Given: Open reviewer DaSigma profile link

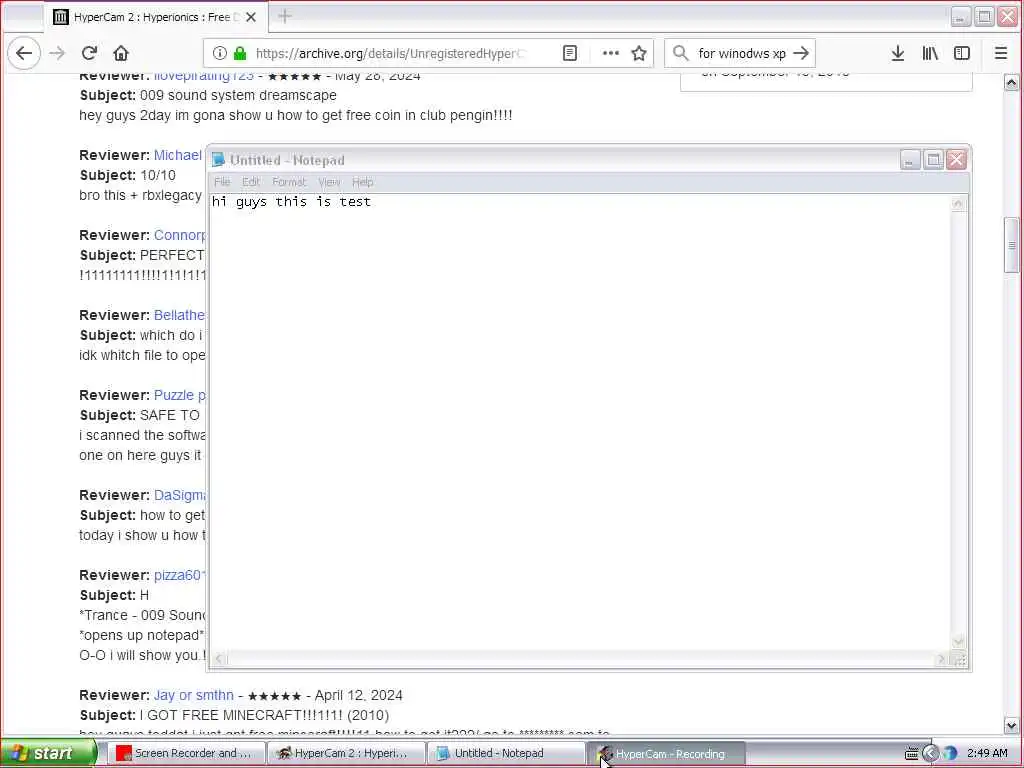Looking at the screenshot, I should click(x=180, y=495).
